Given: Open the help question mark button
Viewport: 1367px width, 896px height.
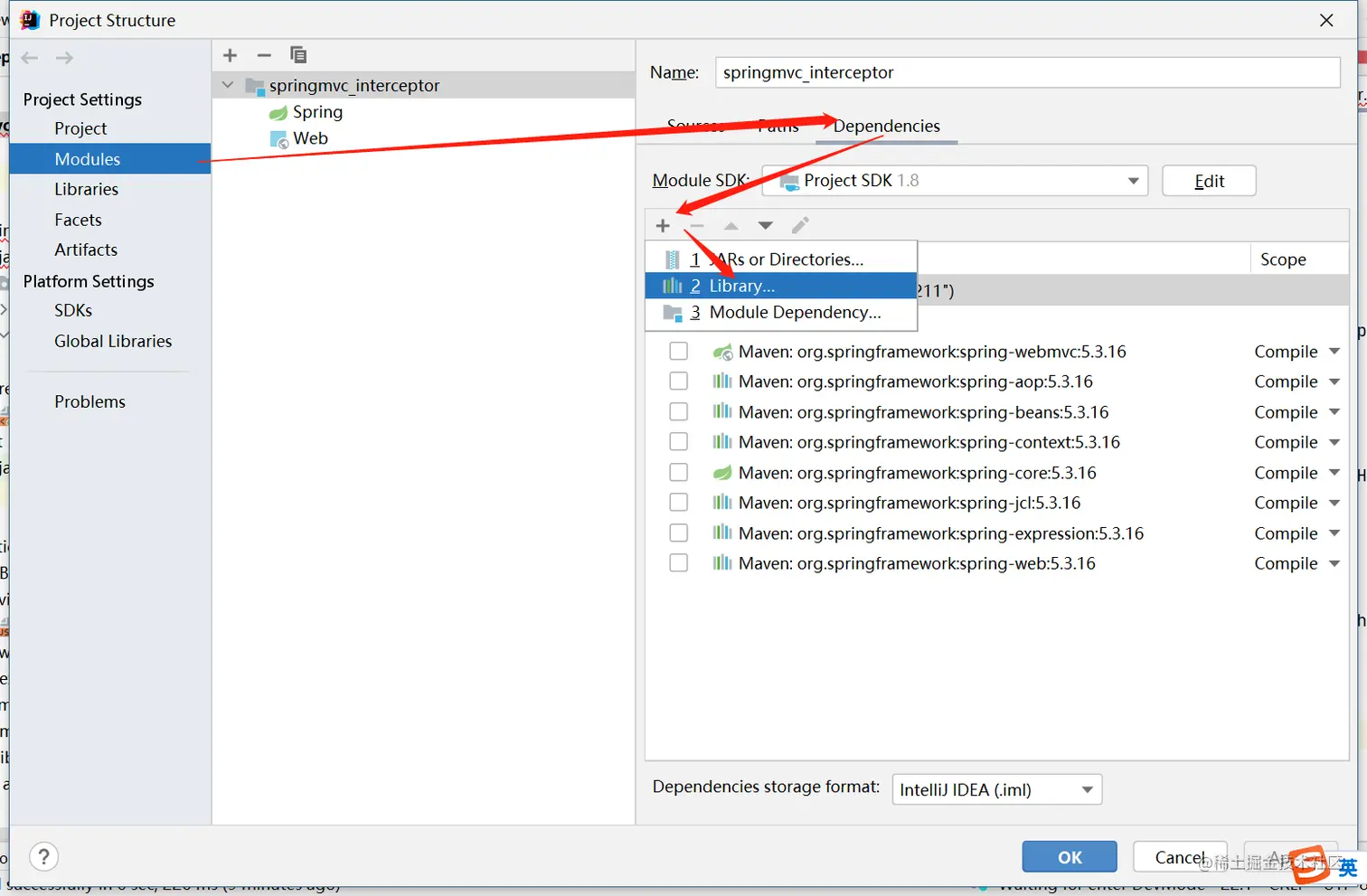Looking at the screenshot, I should coord(44,856).
